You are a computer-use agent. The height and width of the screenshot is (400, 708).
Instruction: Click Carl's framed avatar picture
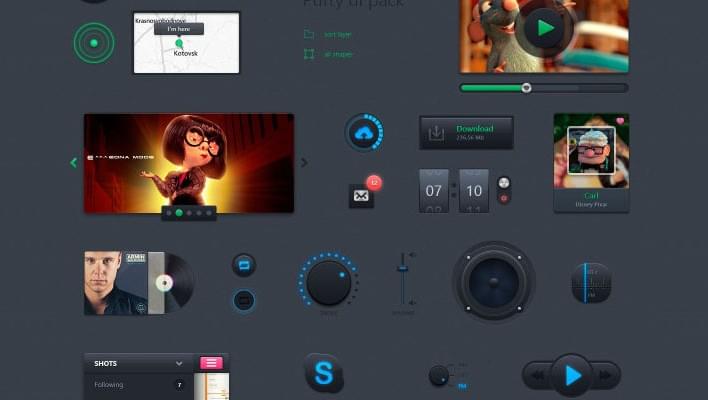[x=591, y=150]
